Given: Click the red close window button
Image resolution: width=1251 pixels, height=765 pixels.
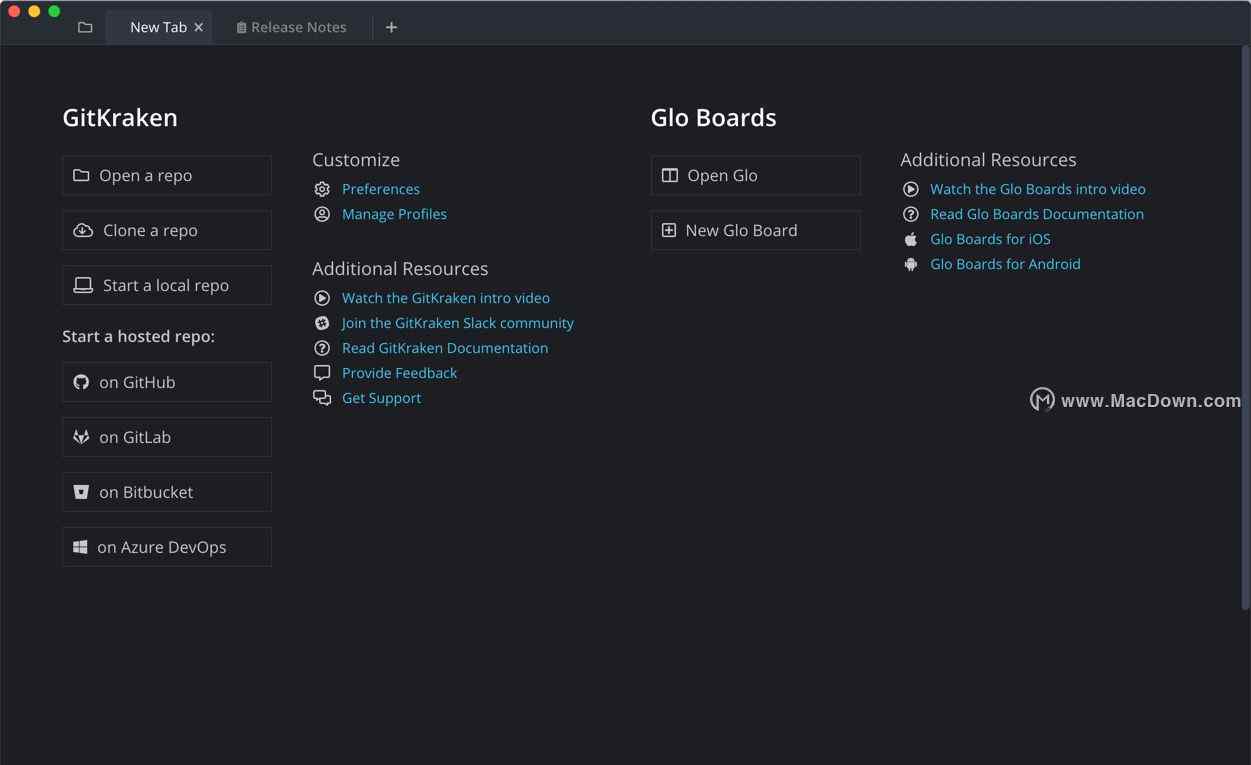Looking at the screenshot, I should click(x=14, y=11).
